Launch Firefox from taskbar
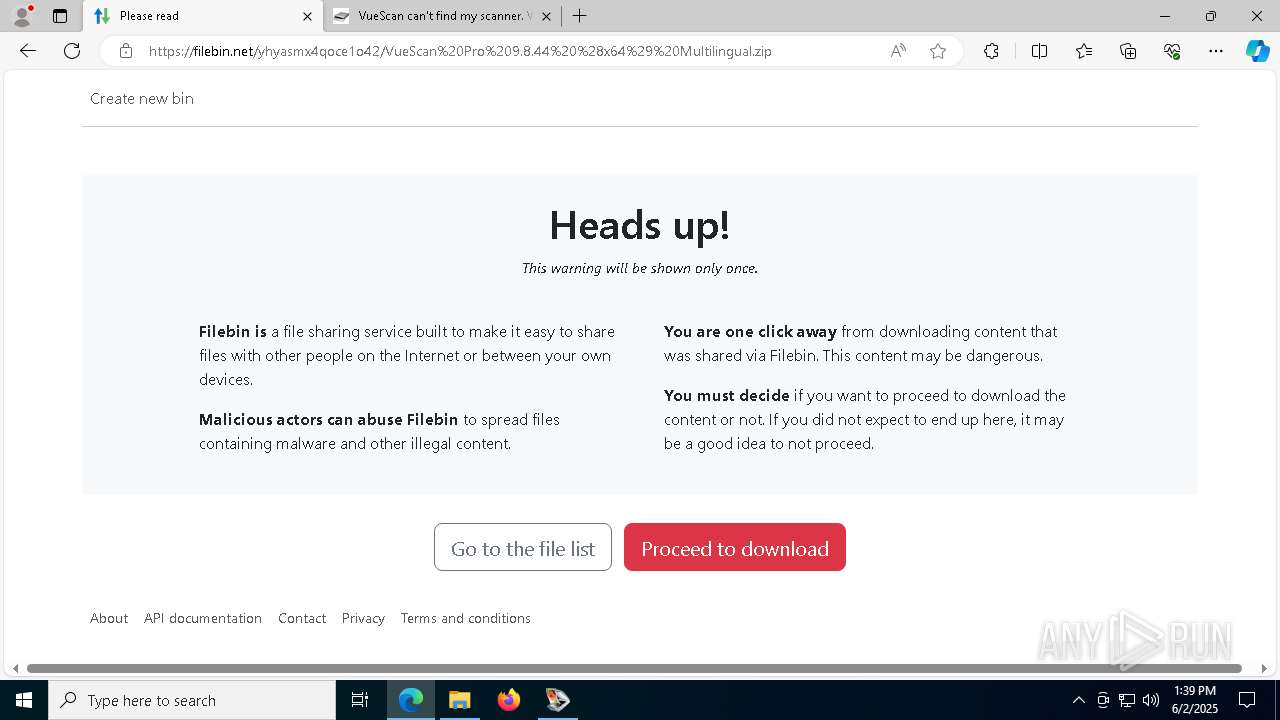This screenshot has height=720, width=1280. (x=509, y=700)
